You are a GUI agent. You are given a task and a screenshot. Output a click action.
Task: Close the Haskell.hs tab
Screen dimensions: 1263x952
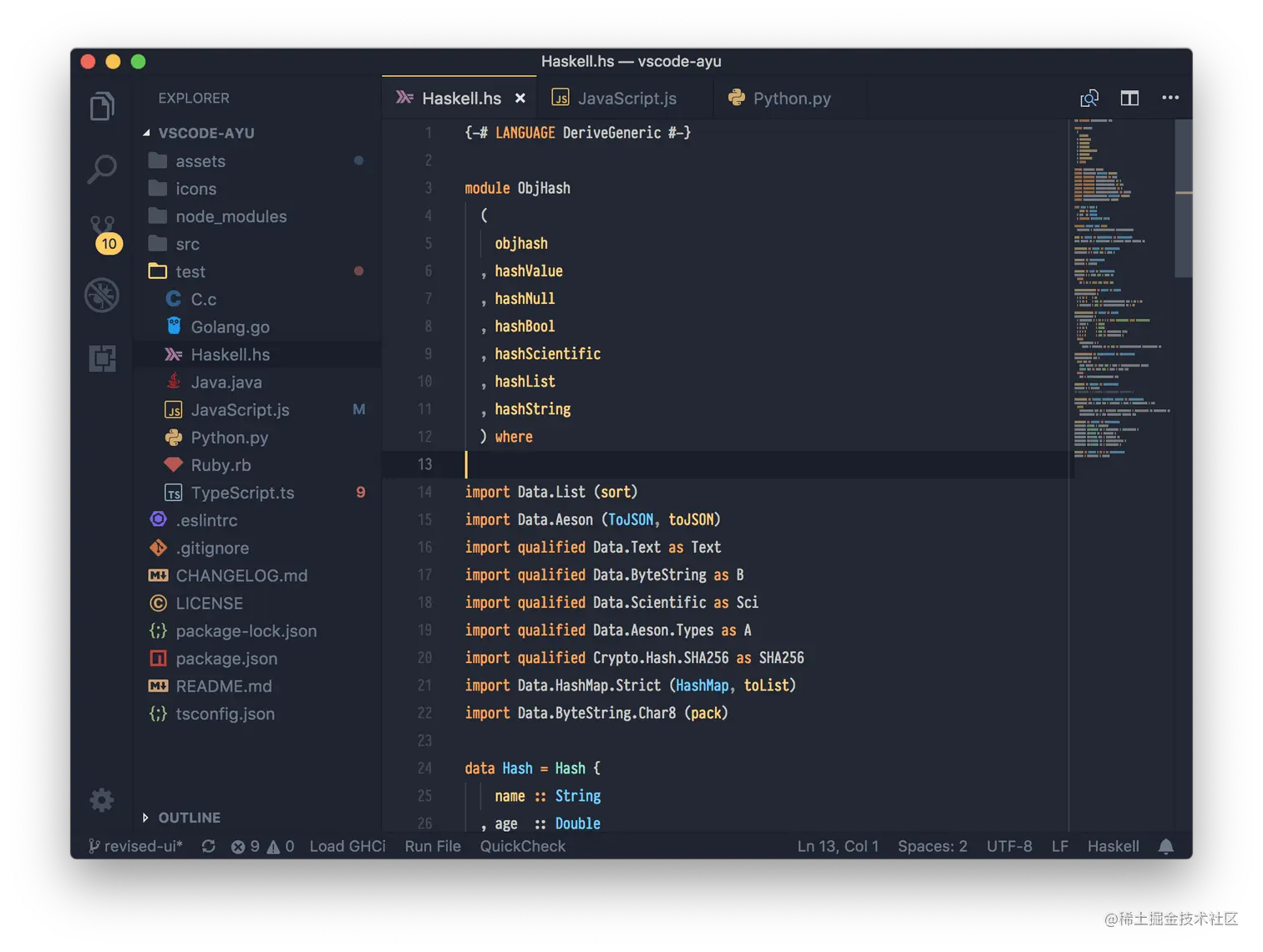[520, 99]
